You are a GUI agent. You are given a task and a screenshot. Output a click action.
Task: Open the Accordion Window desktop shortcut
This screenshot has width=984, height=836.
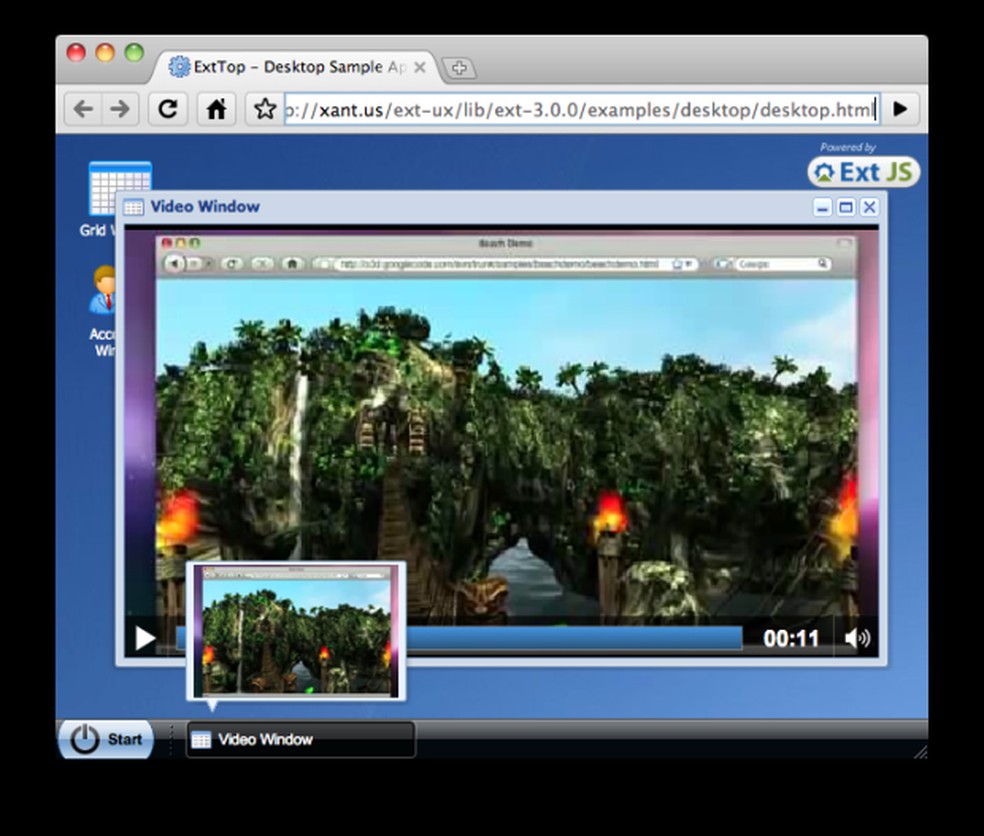point(102,311)
